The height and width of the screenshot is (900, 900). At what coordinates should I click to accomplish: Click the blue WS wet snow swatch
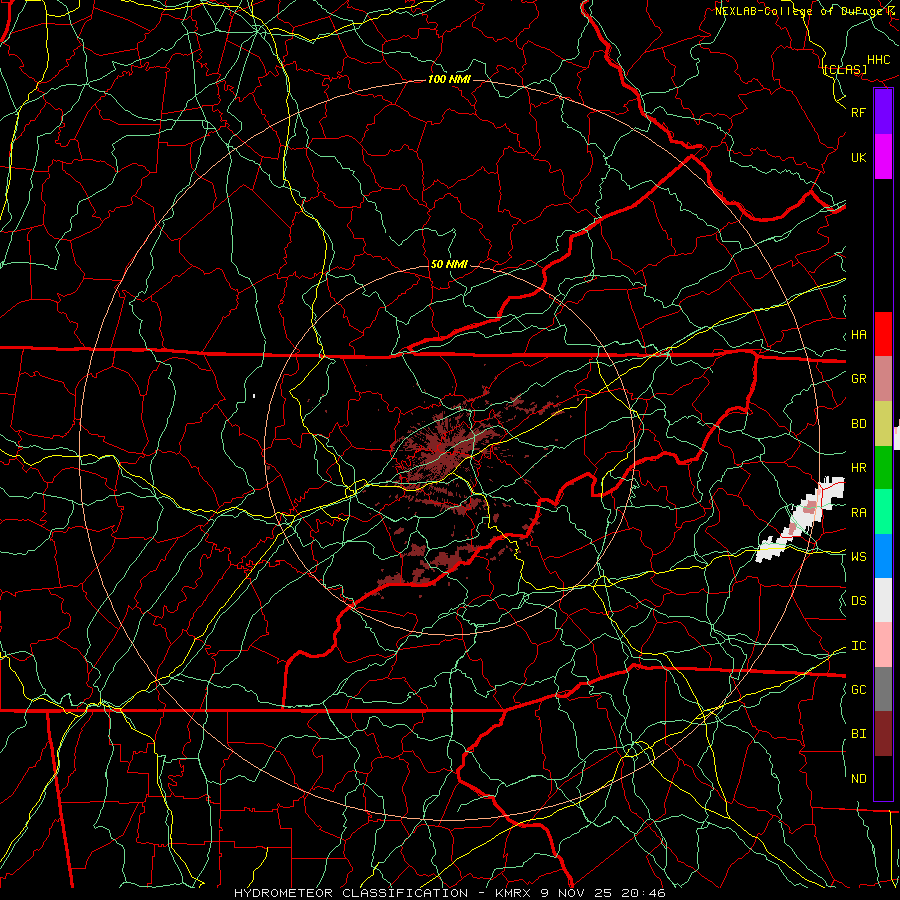pyautogui.click(x=883, y=556)
